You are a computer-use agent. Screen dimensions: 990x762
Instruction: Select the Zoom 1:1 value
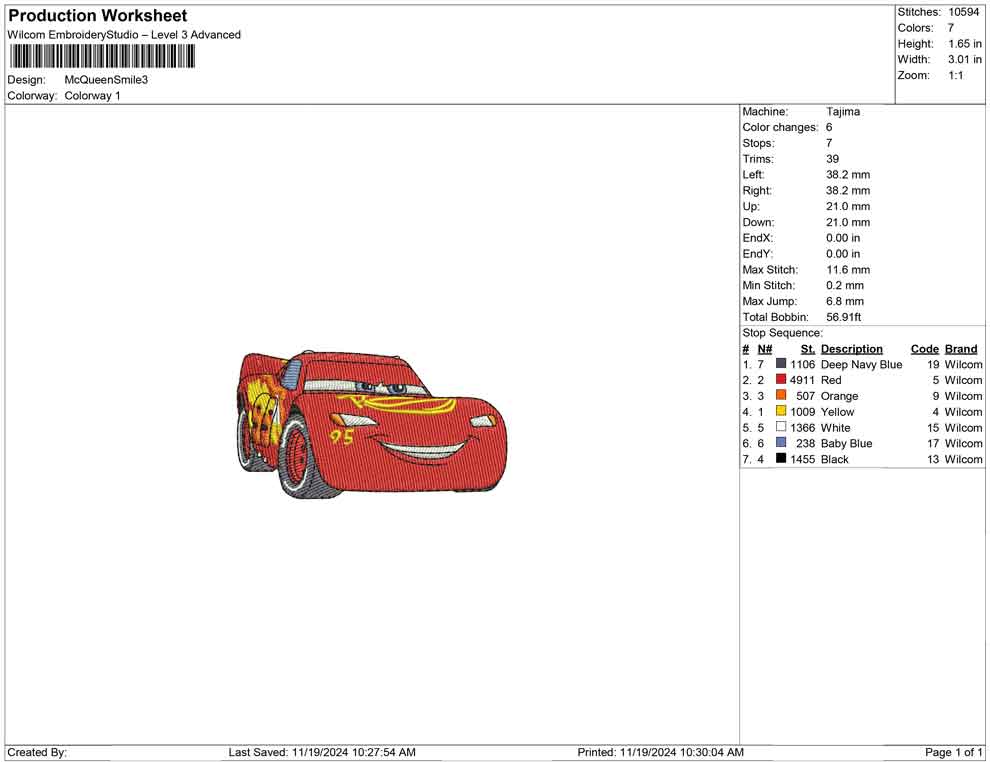pyautogui.click(x=955, y=76)
